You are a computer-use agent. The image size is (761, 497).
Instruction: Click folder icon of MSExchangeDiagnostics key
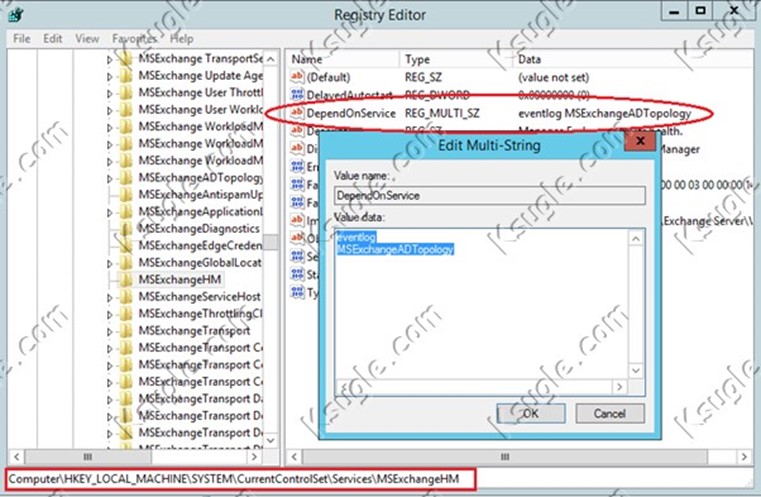pyautogui.click(x=126, y=229)
